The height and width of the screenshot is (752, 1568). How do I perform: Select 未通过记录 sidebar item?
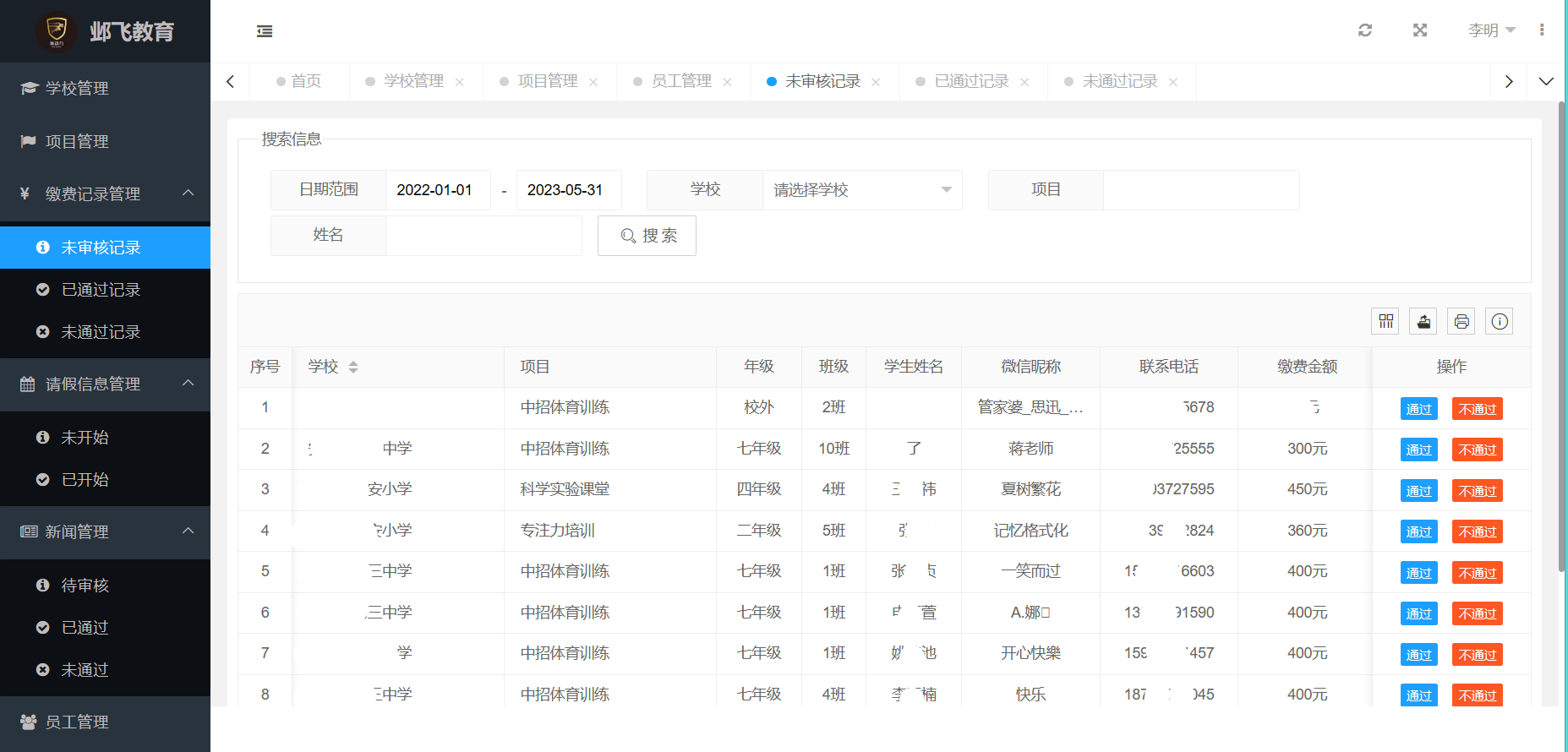coord(105,332)
